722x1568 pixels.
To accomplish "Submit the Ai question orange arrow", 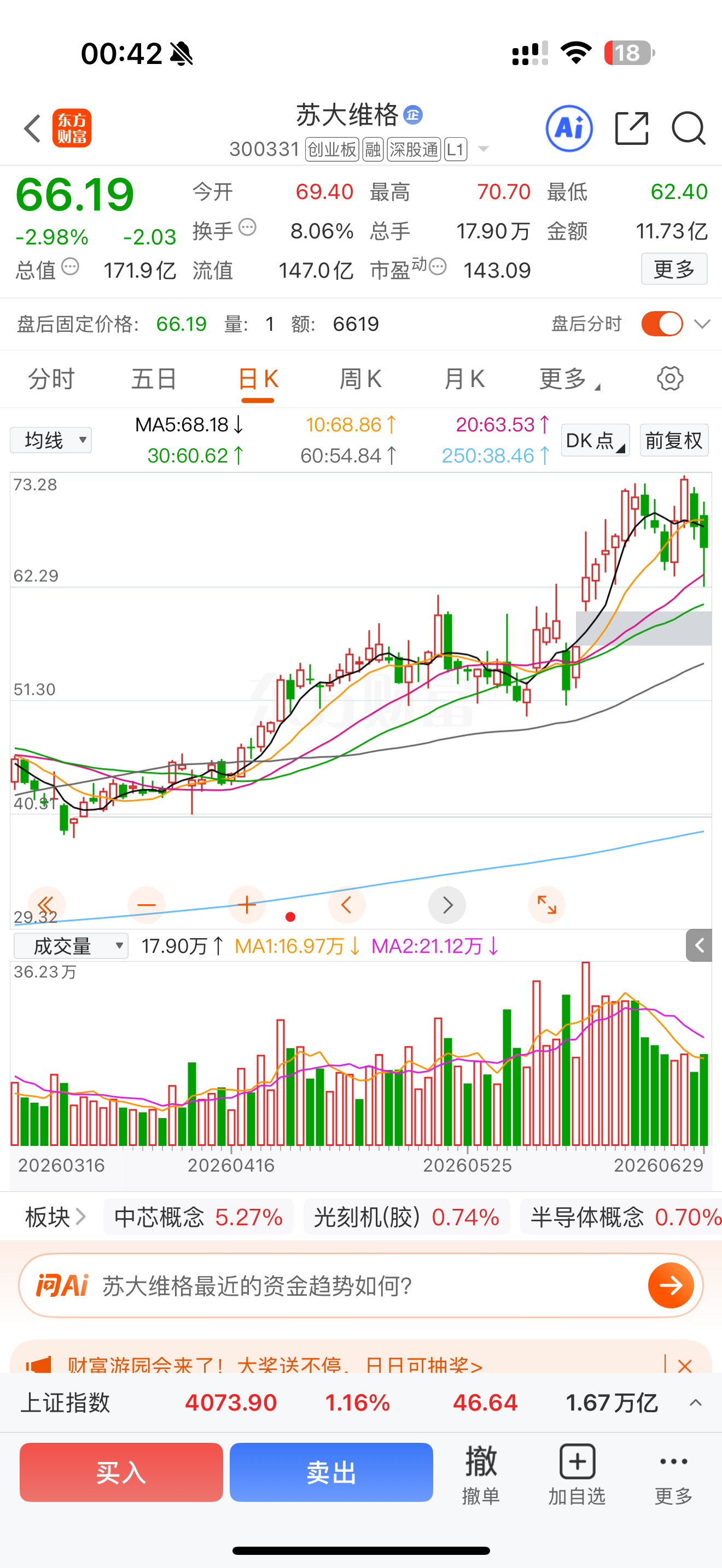I will [x=671, y=1285].
